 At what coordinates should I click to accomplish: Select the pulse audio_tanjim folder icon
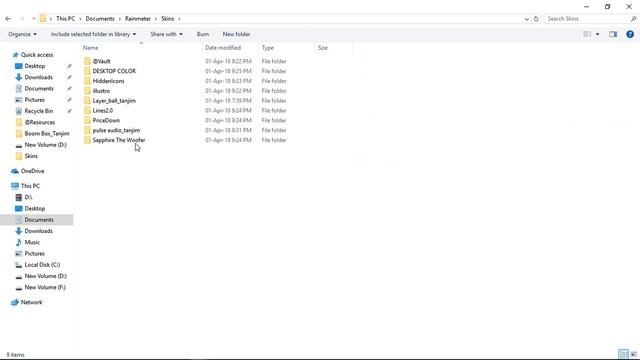click(x=87, y=130)
